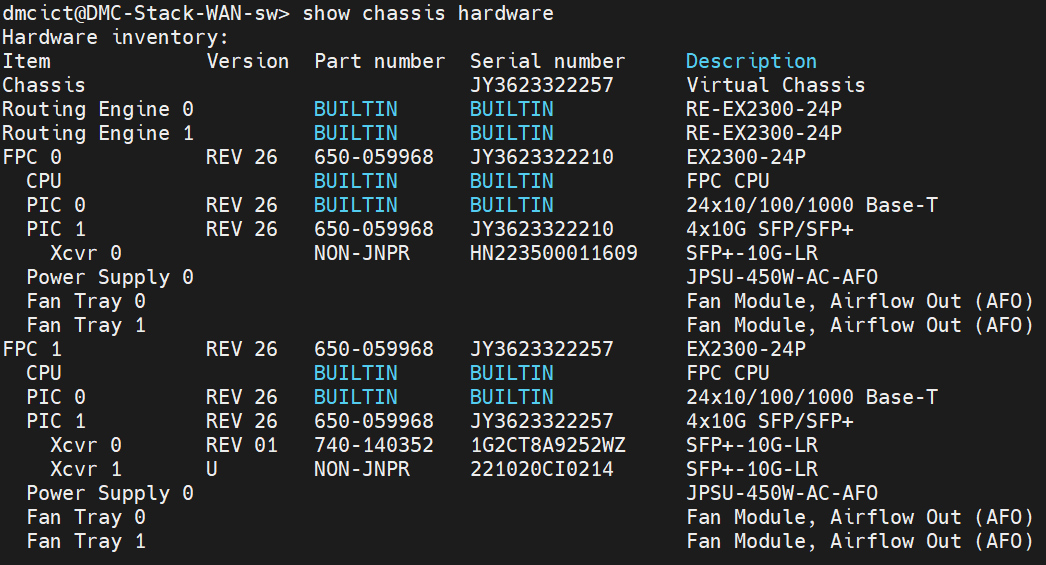The width and height of the screenshot is (1046, 565).
Task: Select serial number 1G2CT8A9252WZ
Action: click(x=547, y=445)
